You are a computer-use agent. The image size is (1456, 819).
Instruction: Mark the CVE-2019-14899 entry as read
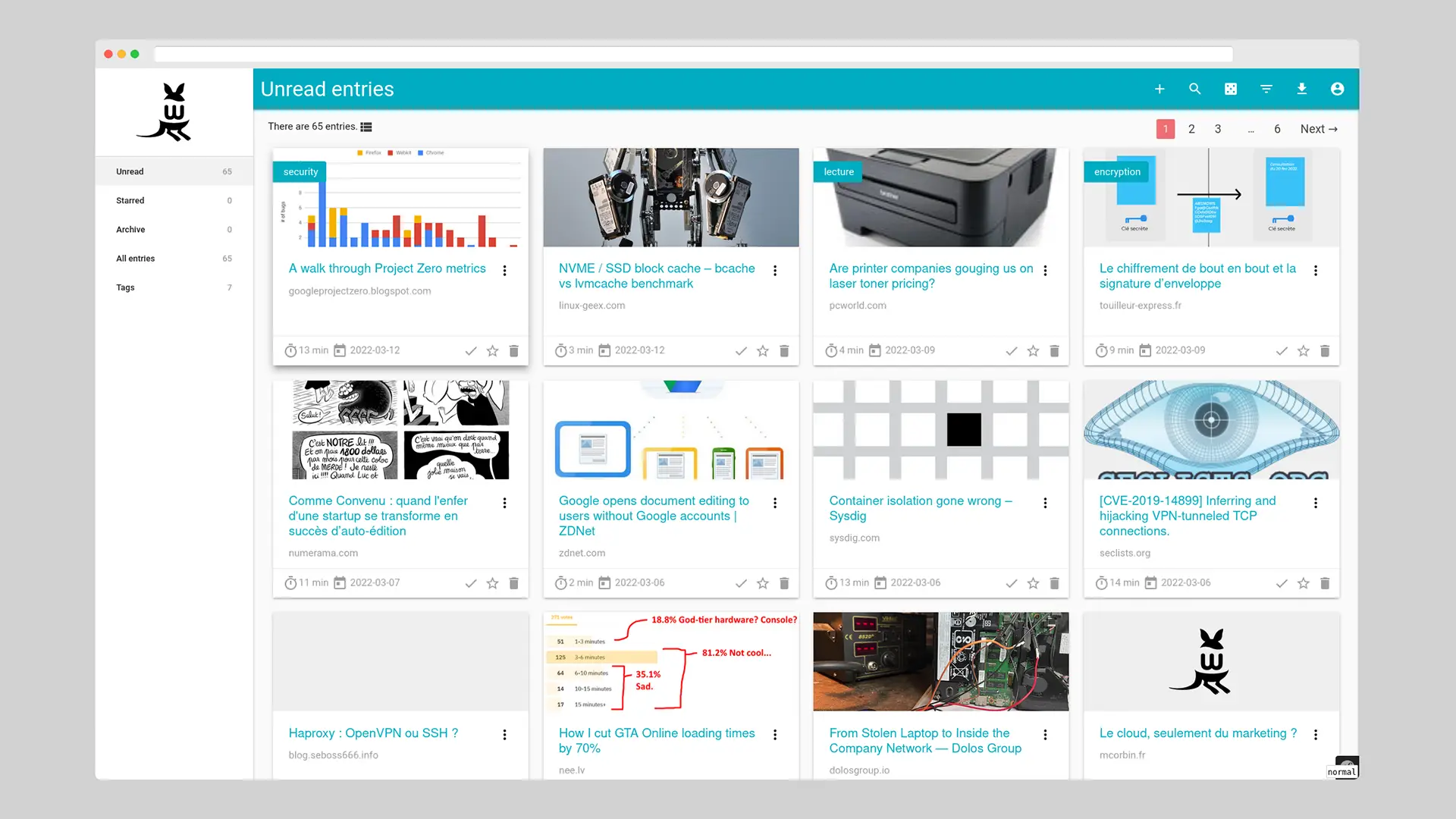click(x=1282, y=583)
